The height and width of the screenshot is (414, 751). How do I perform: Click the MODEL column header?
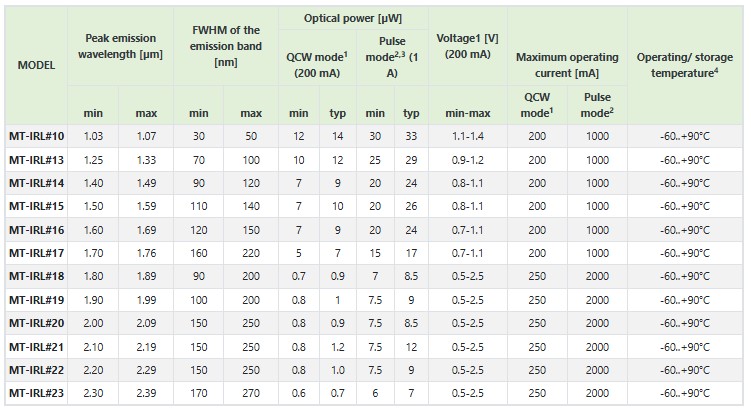36,65
